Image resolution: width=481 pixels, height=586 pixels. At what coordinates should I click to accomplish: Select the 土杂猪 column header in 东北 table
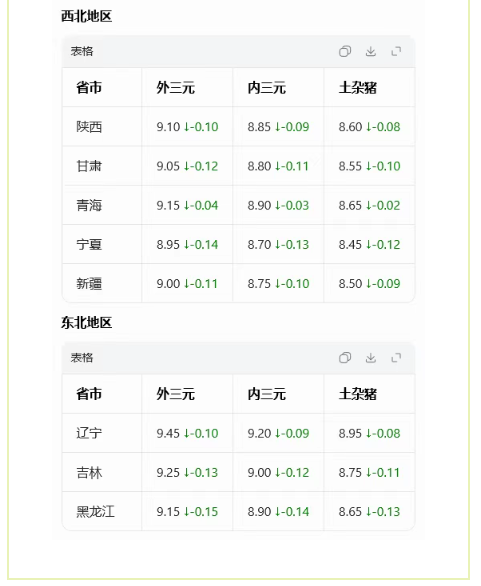(x=358, y=394)
